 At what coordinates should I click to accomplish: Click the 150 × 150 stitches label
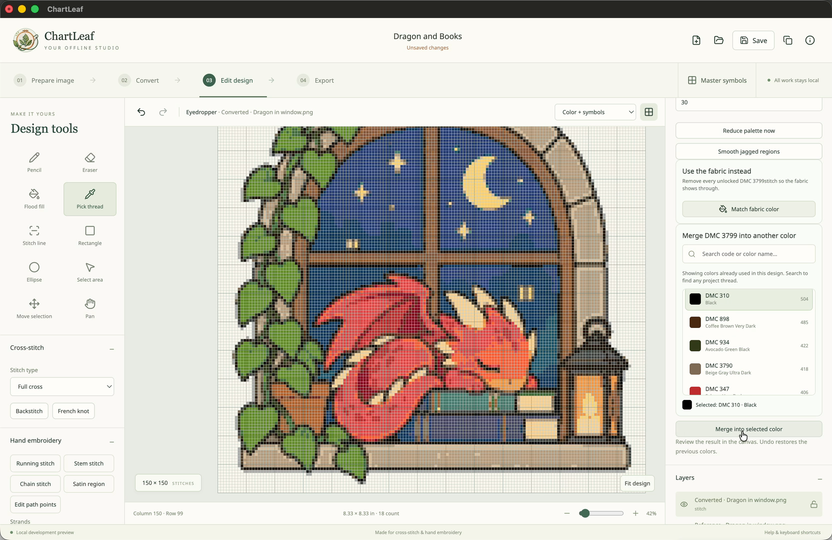pos(168,483)
